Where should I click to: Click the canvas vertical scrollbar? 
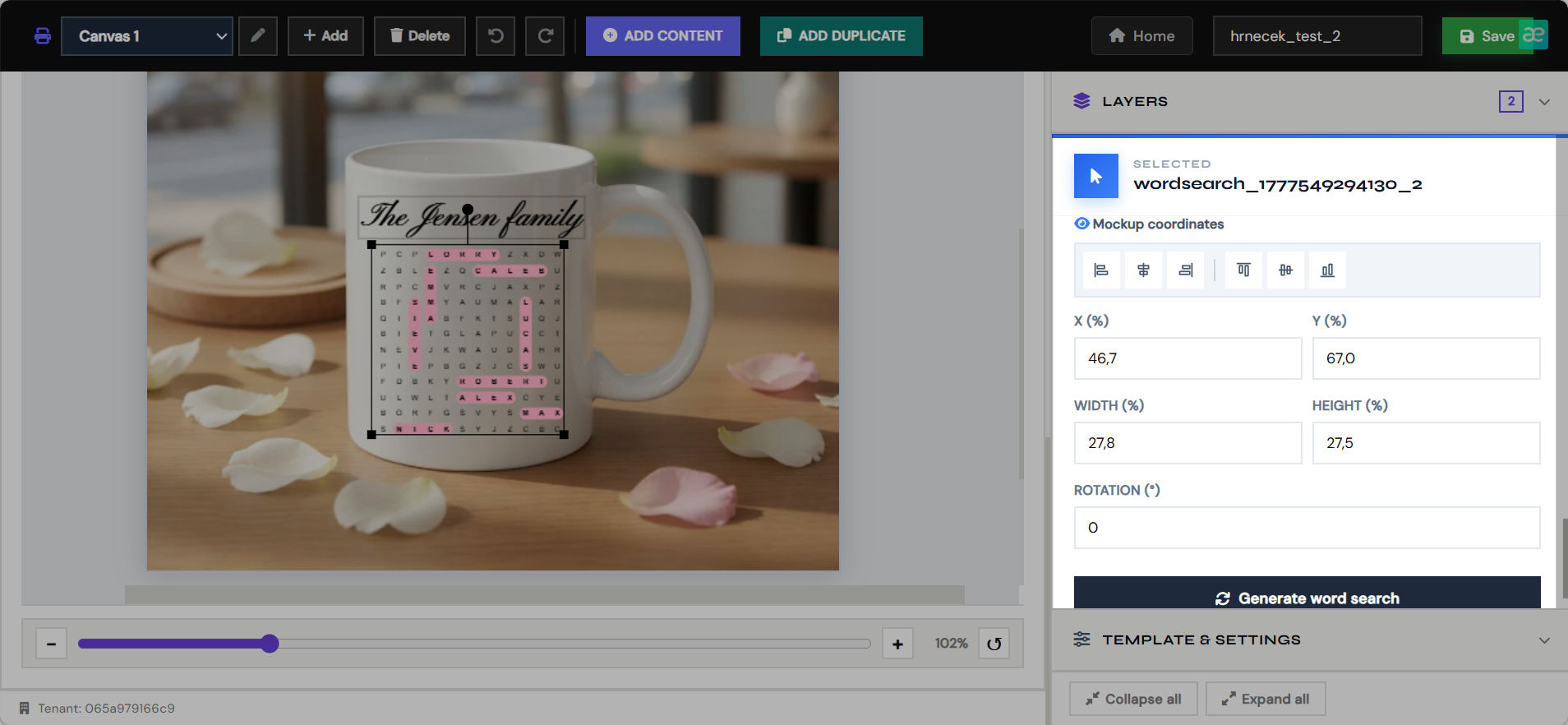pos(1022,353)
